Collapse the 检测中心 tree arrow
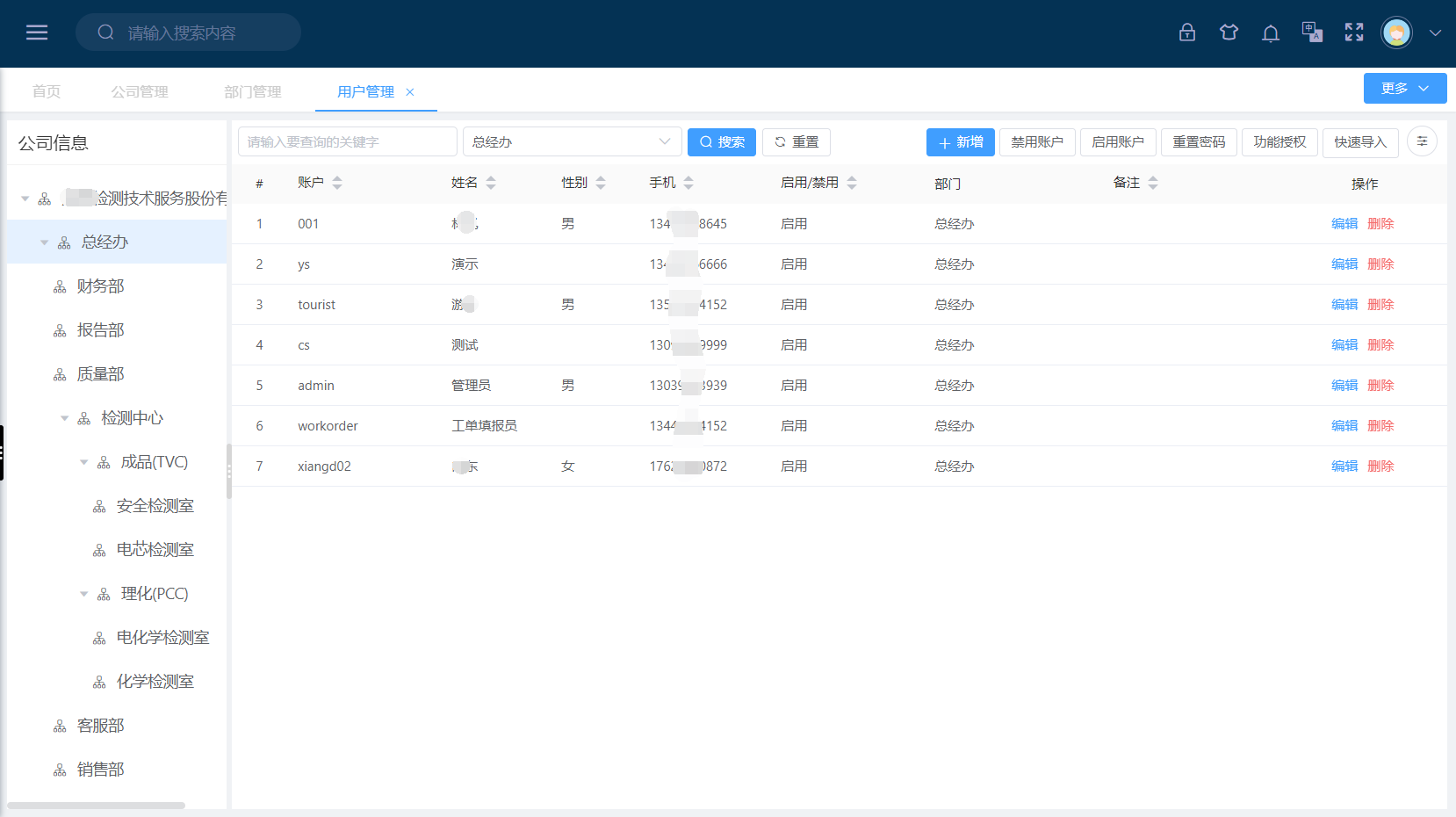Screen dimensions: 1456x817 [64, 418]
